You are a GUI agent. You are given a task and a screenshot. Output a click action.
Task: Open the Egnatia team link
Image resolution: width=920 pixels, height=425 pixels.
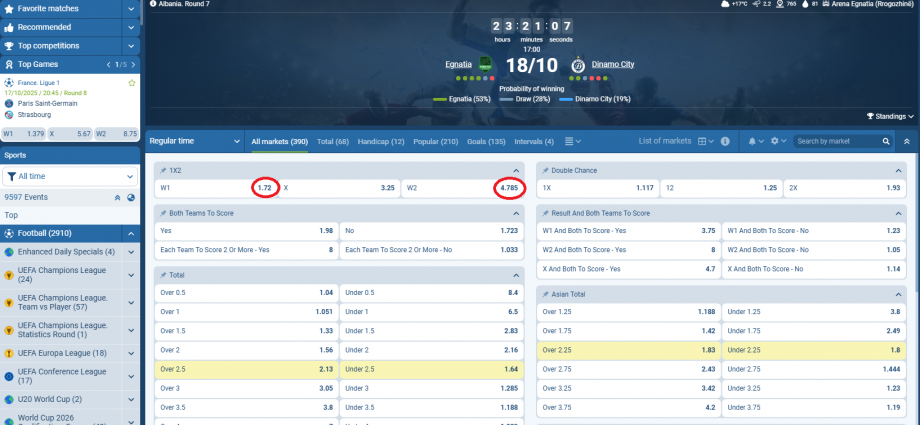tap(459, 65)
